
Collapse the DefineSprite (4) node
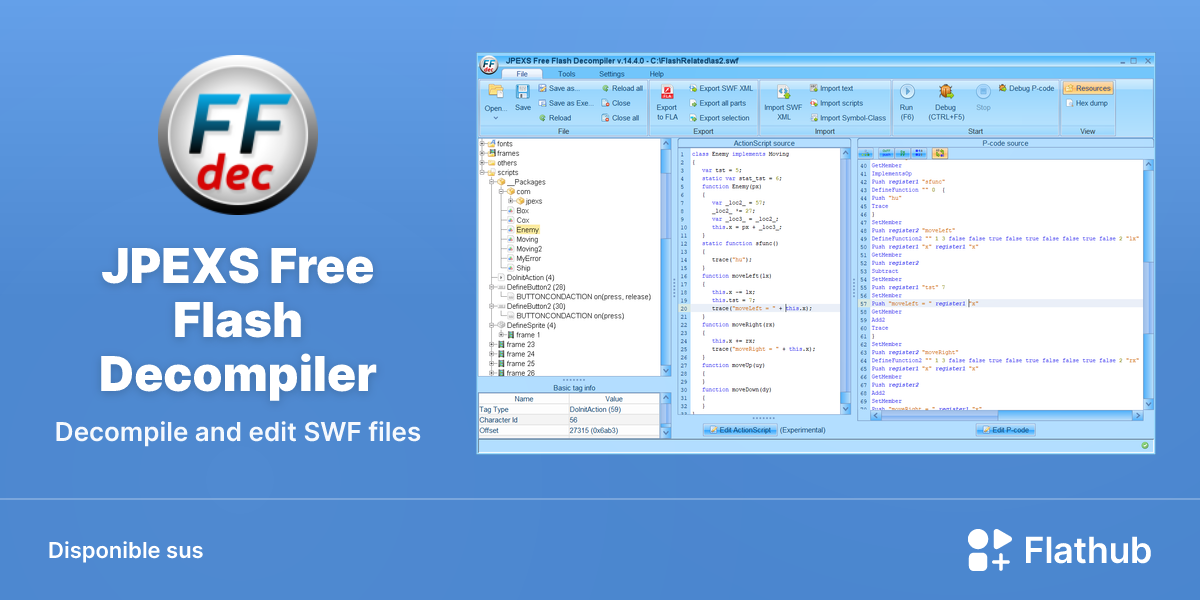(492, 325)
